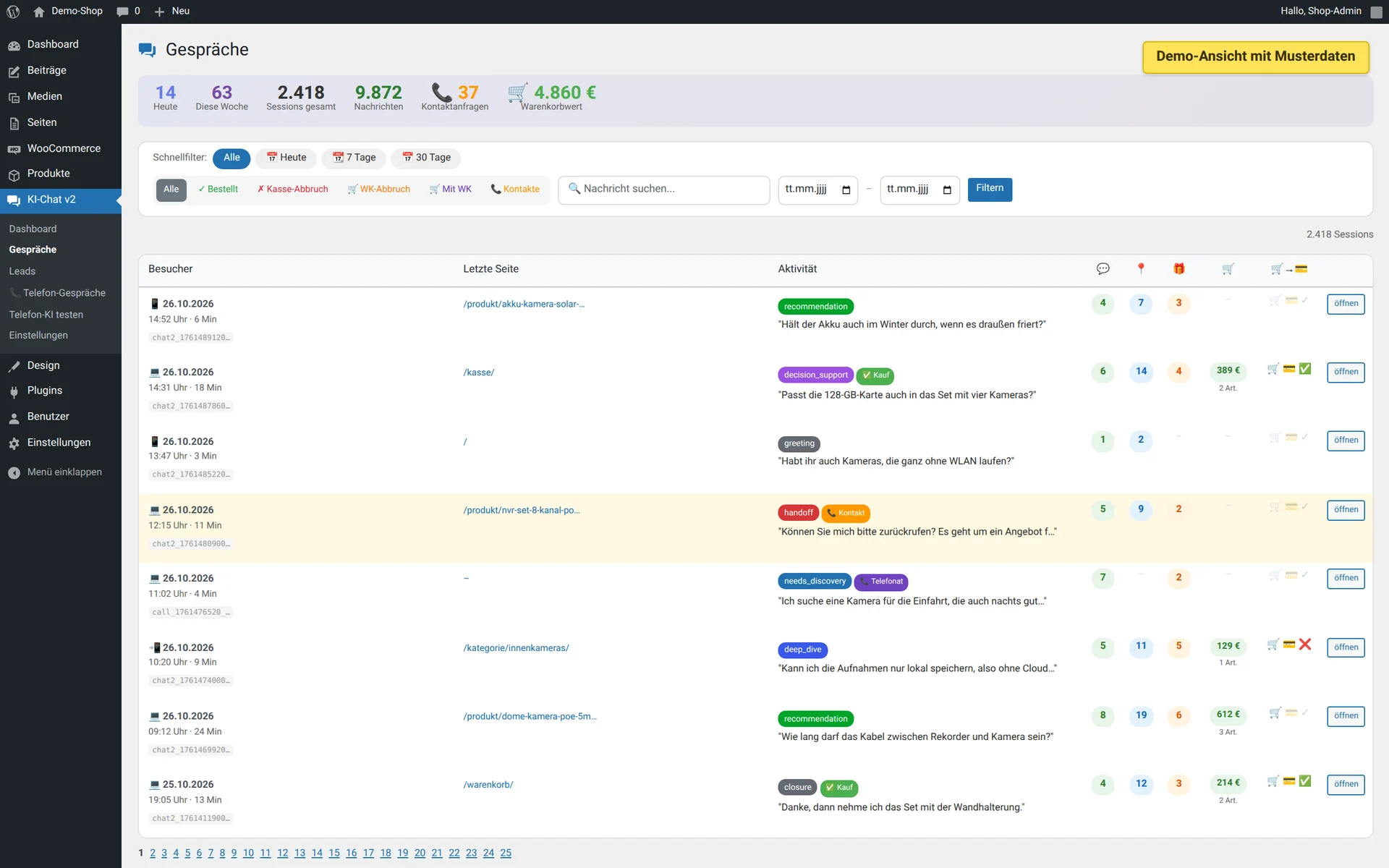Select the Alle quick filter pill

[x=231, y=158]
